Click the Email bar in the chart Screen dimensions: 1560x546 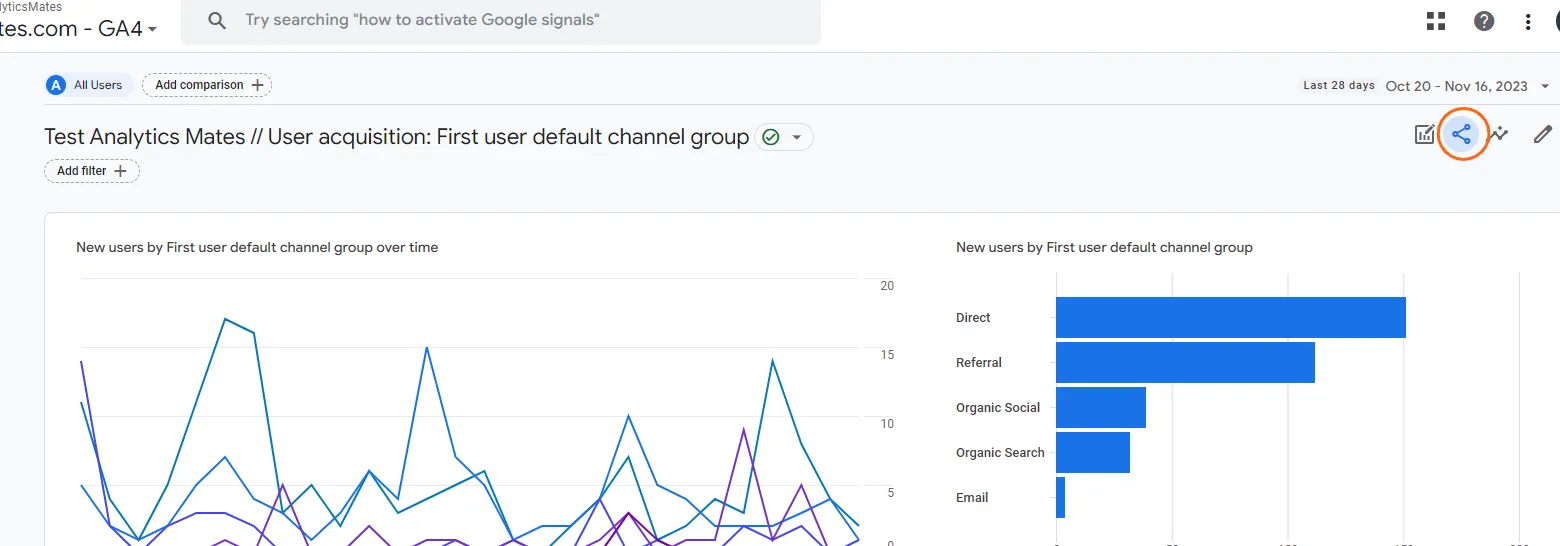pyautogui.click(x=1060, y=497)
